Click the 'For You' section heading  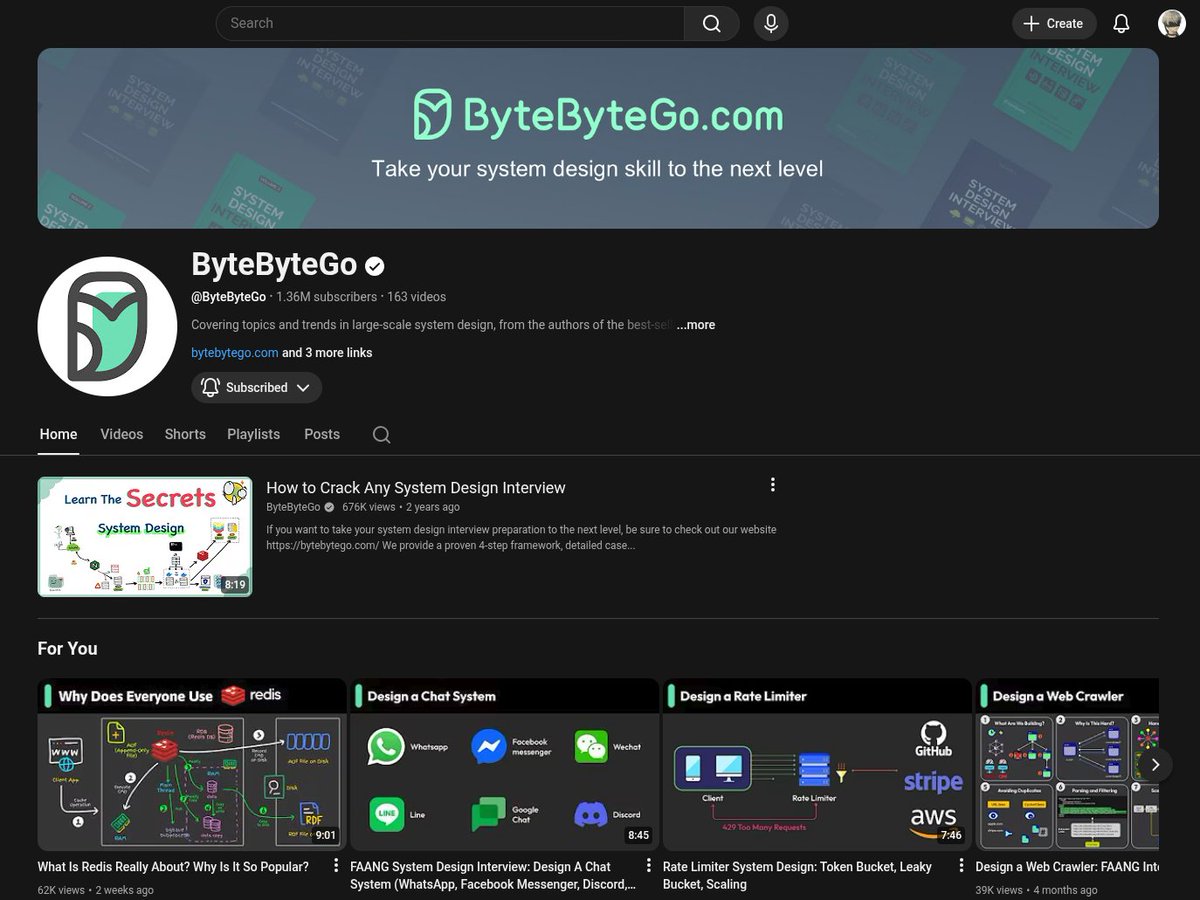(x=68, y=649)
